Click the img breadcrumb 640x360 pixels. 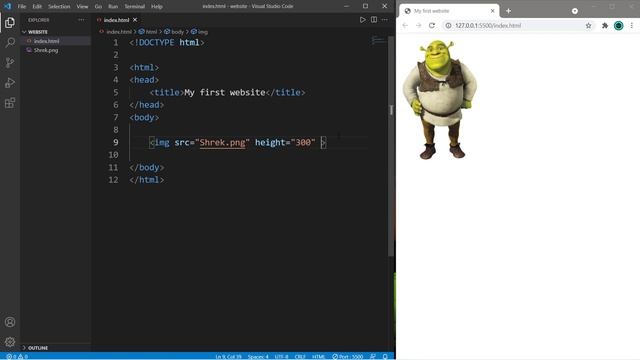click(203, 31)
